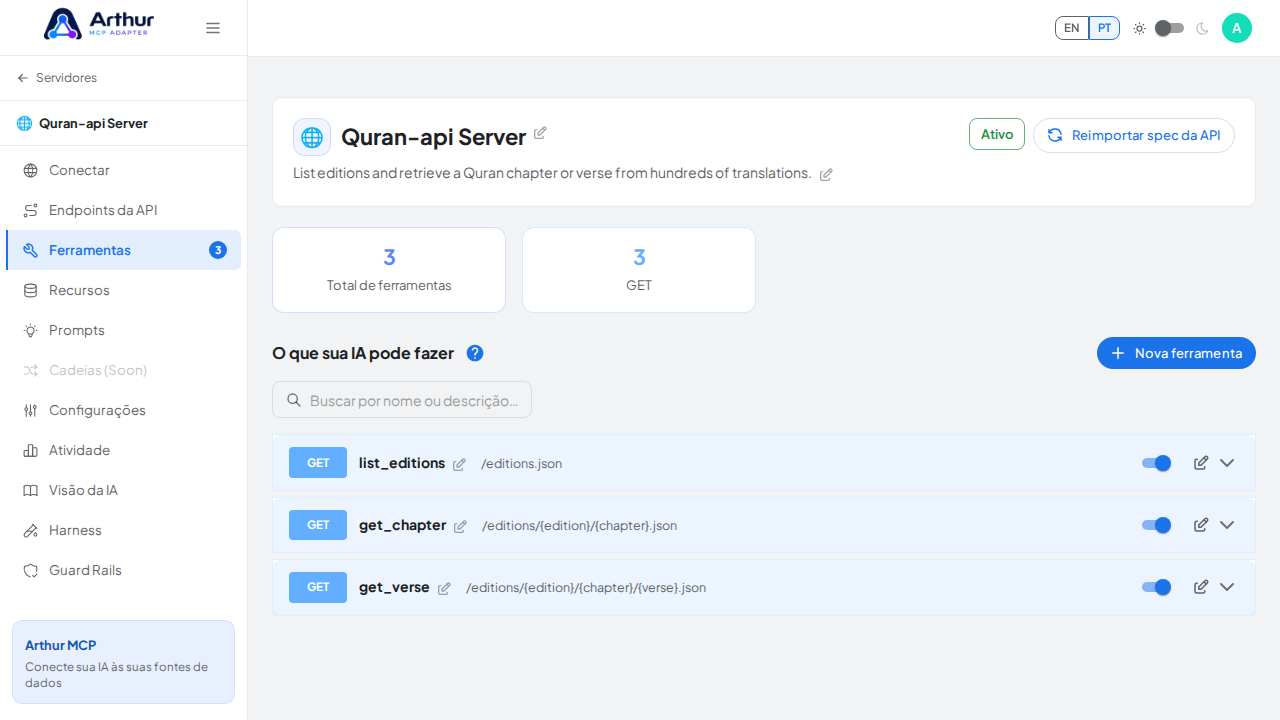Image resolution: width=1280 pixels, height=720 pixels.
Task: Edit the Quran-api Server title
Action: pyautogui.click(x=540, y=133)
